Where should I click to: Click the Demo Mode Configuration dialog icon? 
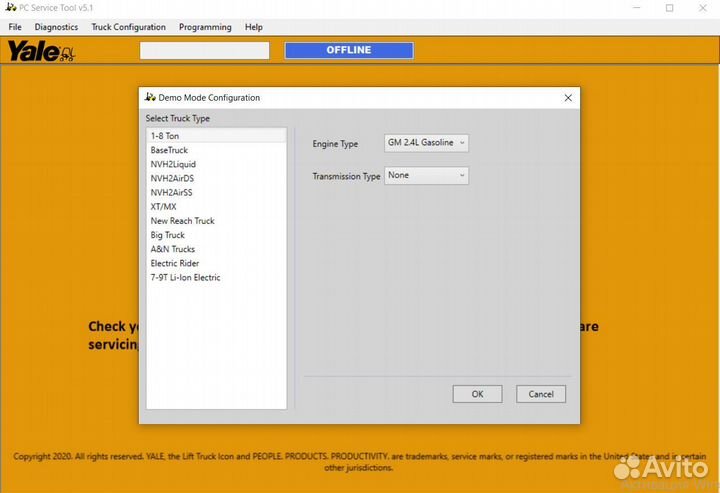pos(150,97)
